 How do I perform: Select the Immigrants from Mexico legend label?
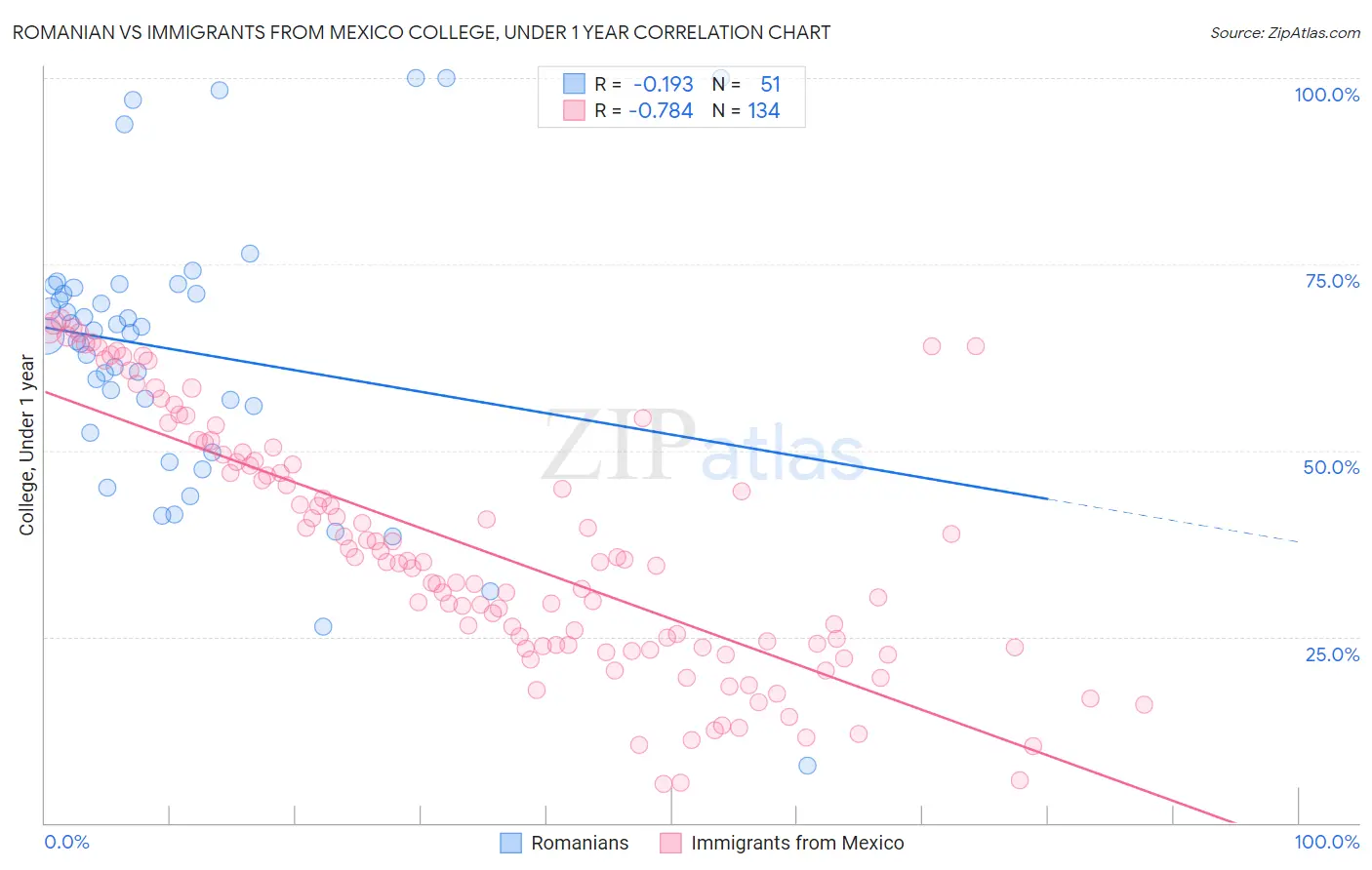(x=797, y=843)
